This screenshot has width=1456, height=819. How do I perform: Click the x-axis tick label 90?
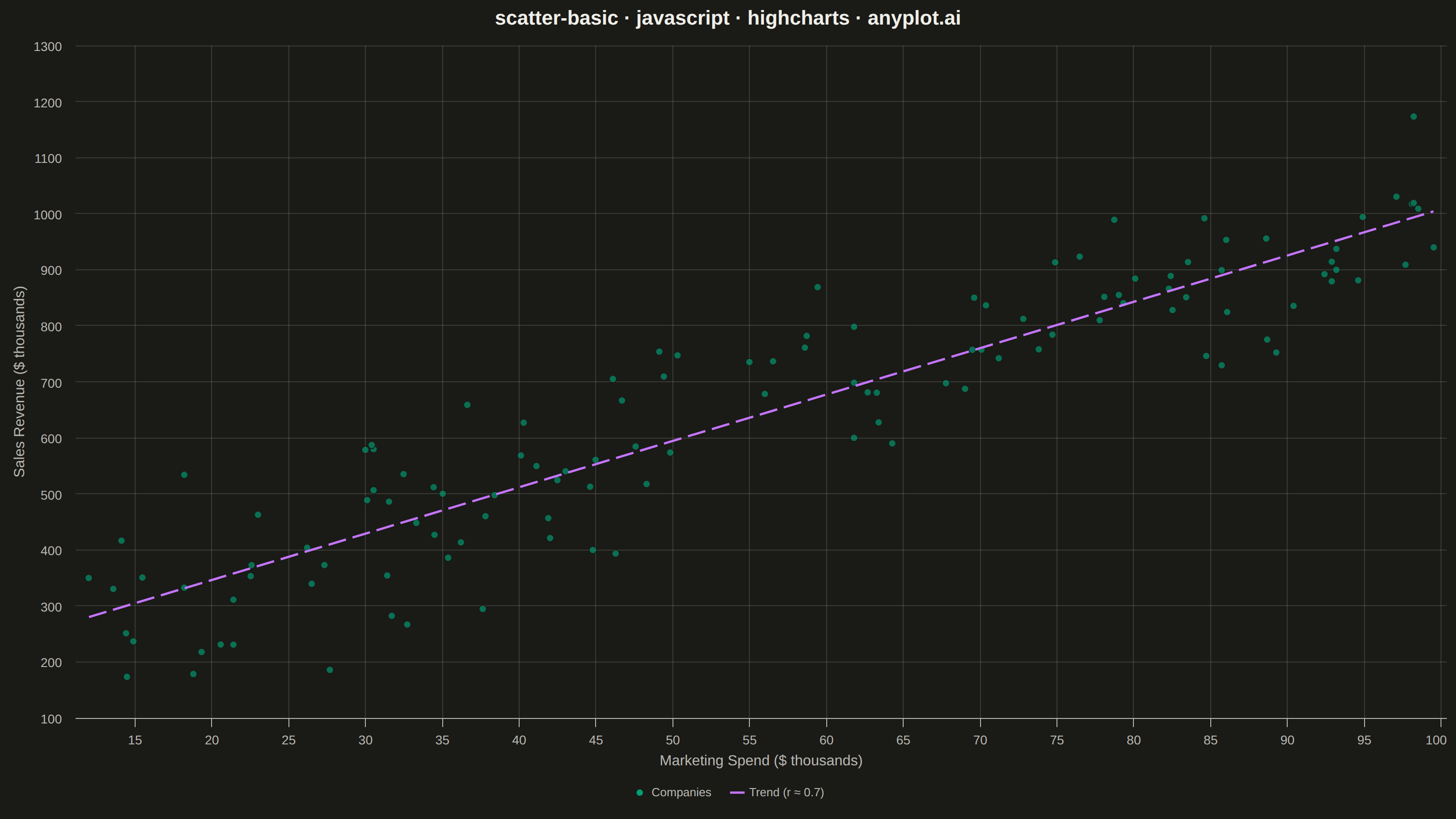click(1288, 740)
